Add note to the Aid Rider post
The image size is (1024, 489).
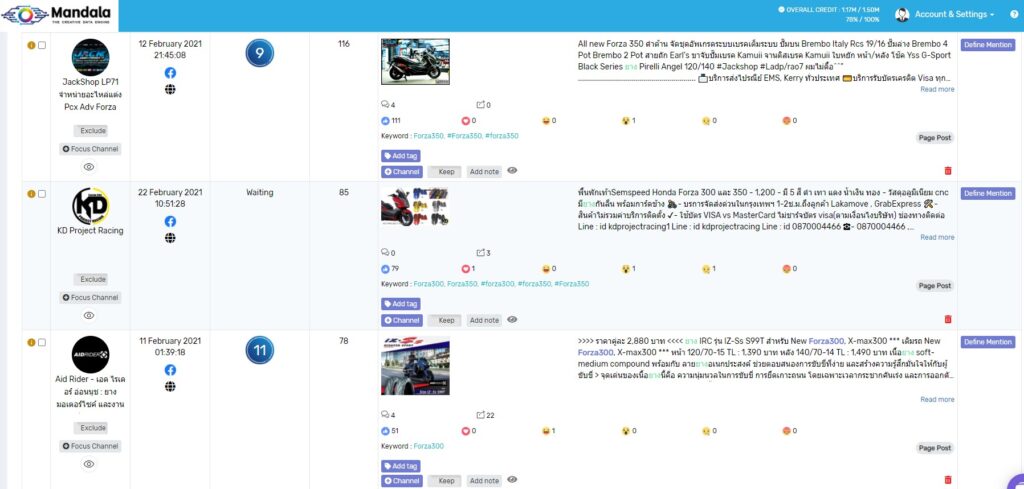pos(484,481)
